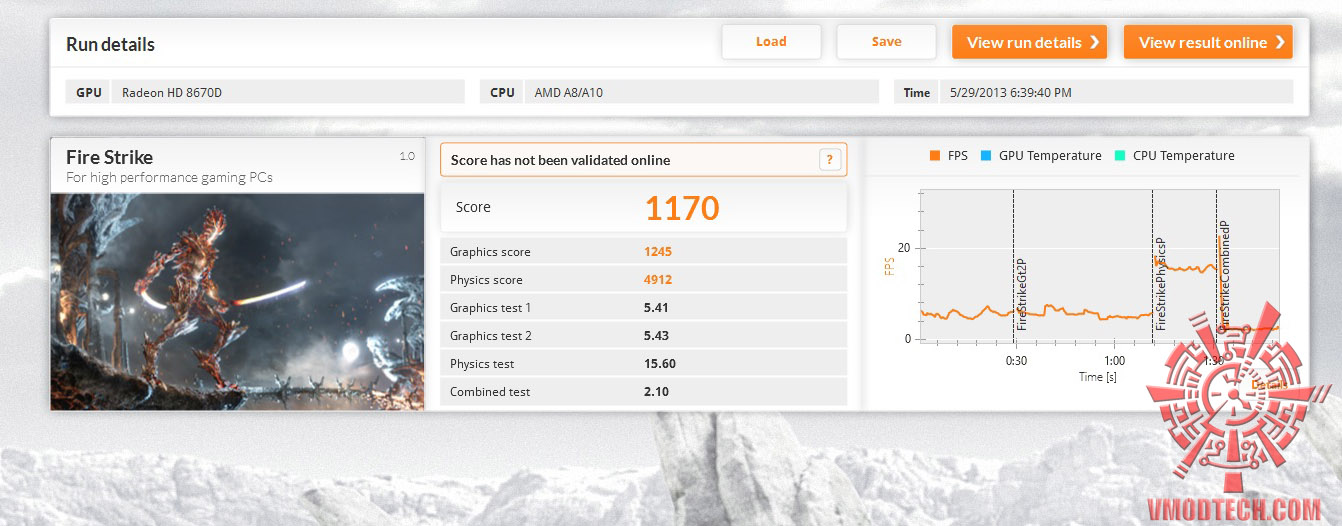Click the question mark help icon
Screen dimensions: 1342x526
click(x=828, y=160)
